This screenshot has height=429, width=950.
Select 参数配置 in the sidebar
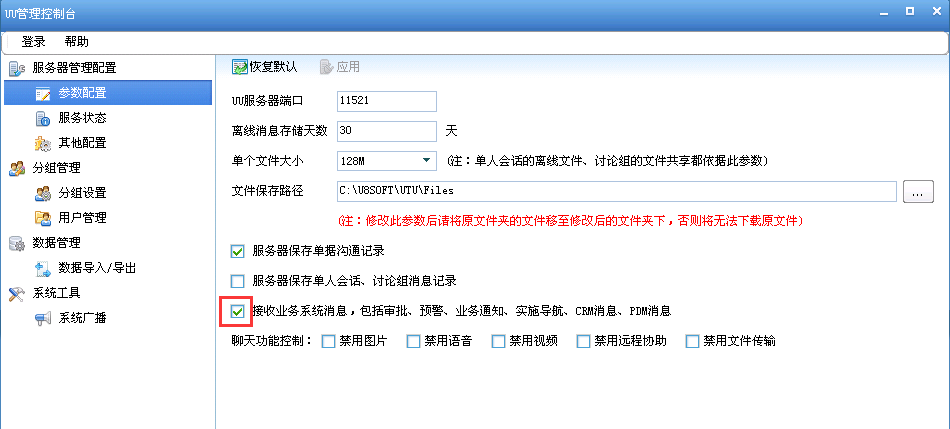tap(108, 93)
